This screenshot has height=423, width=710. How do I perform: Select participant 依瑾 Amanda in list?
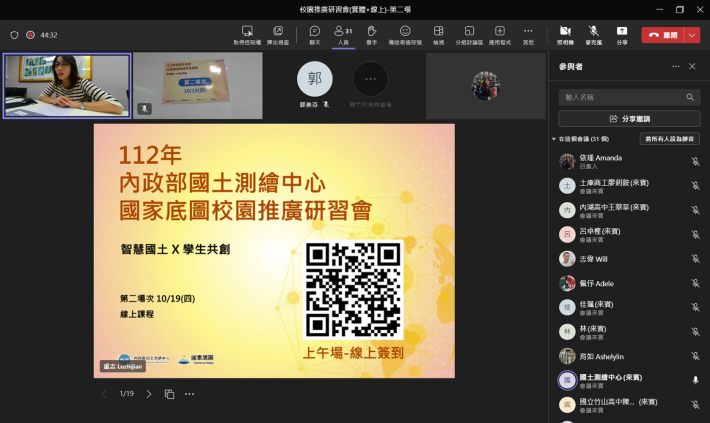pyautogui.click(x=629, y=161)
